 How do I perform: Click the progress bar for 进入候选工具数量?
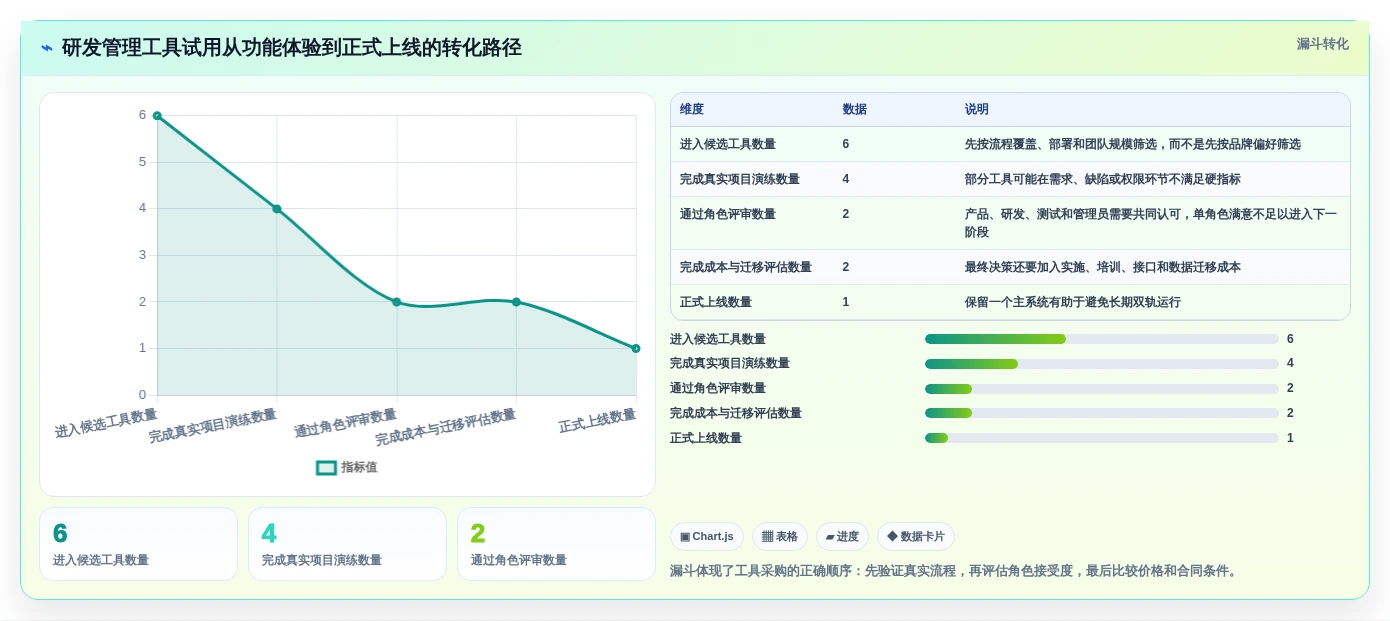point(1102,339)
